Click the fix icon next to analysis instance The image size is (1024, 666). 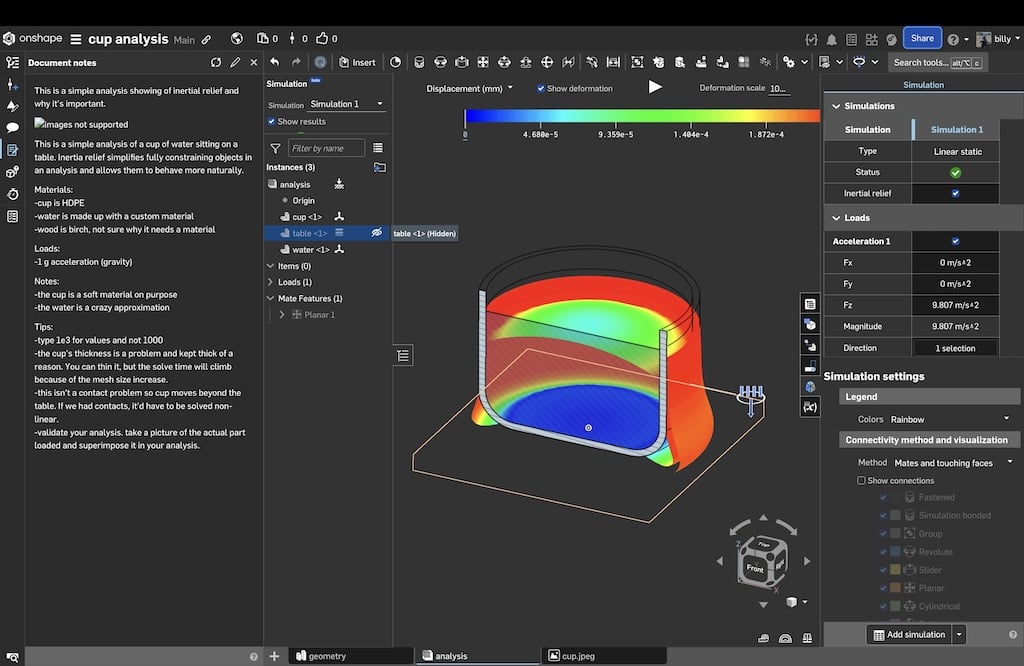(339, 184)
